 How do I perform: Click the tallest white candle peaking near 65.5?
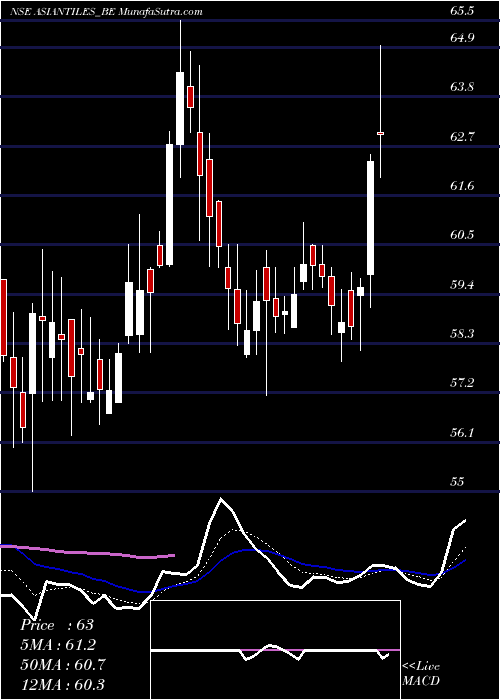pyautogui.click(x=180, y=108)
